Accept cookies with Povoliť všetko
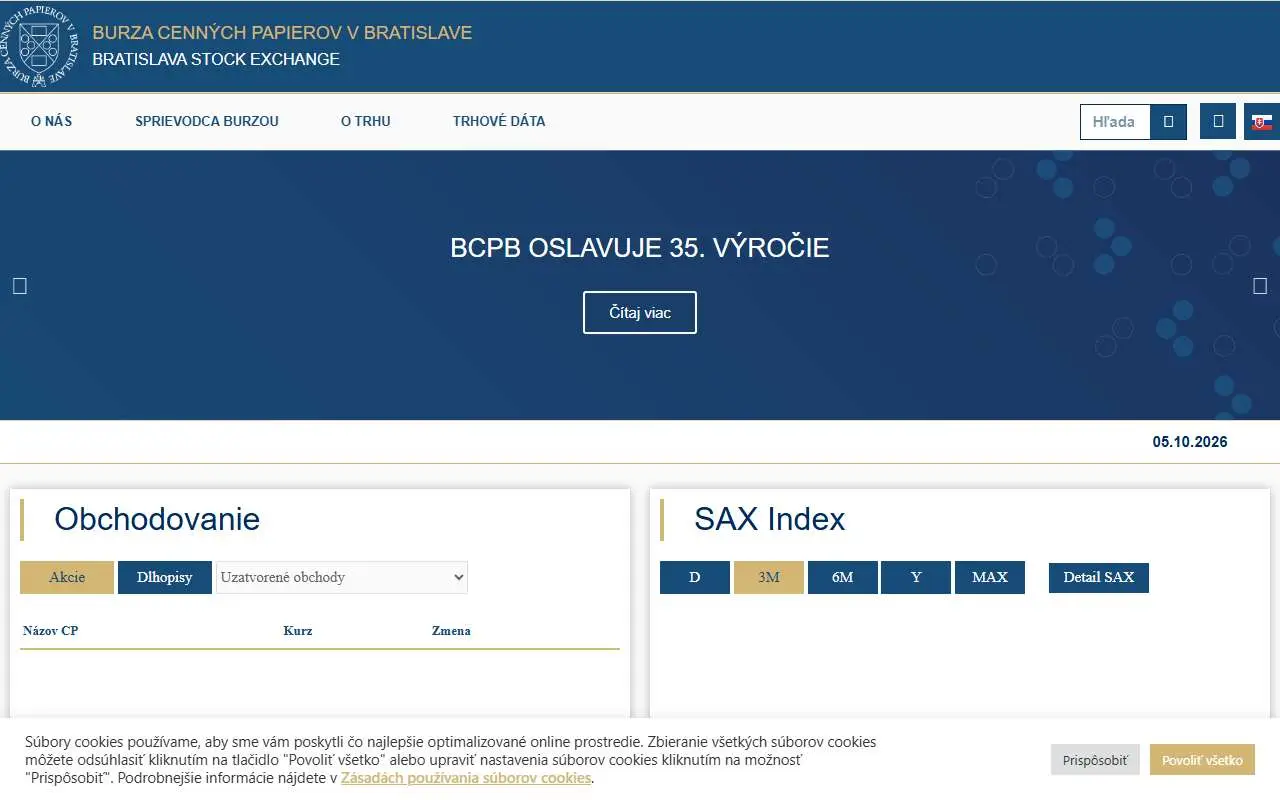The image size is (1280, 800). (1202, 760)
